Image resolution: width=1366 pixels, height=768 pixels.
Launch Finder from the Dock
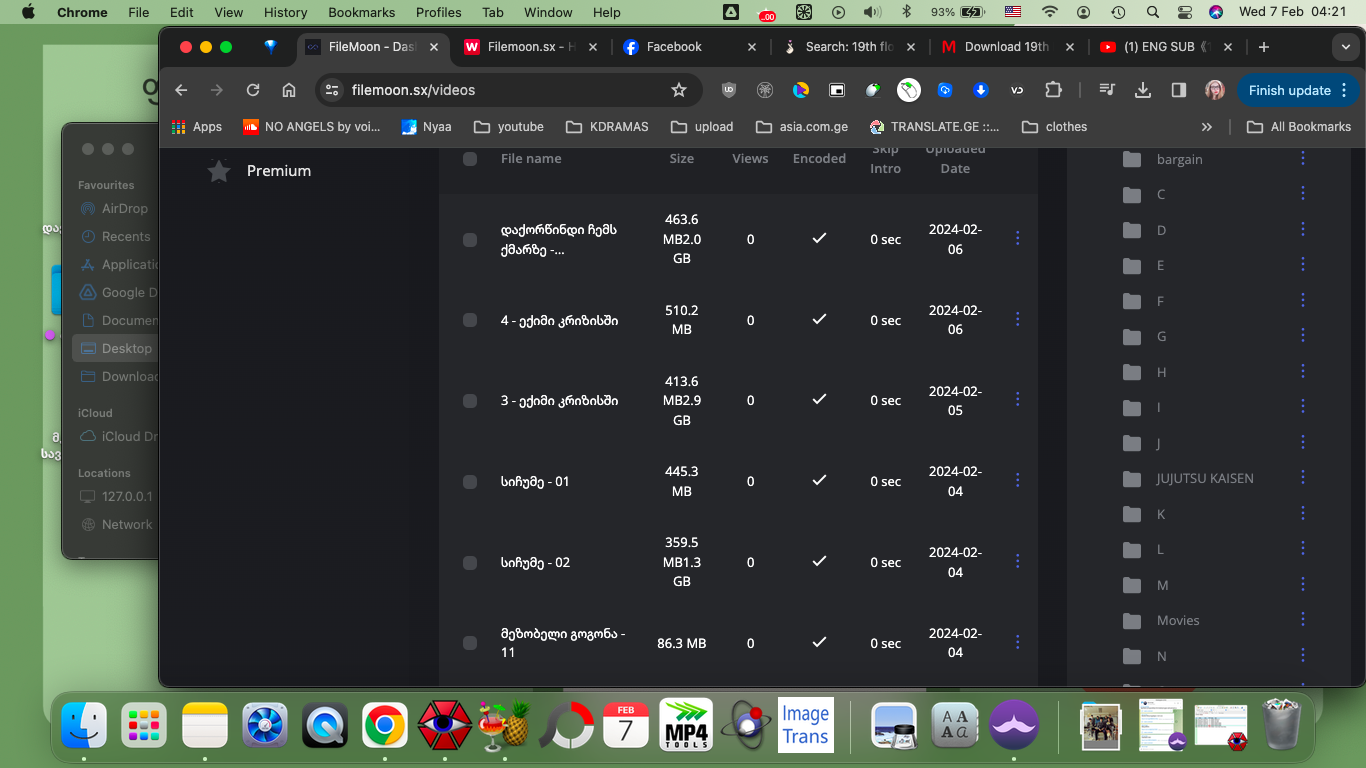(x=84, y=725)
